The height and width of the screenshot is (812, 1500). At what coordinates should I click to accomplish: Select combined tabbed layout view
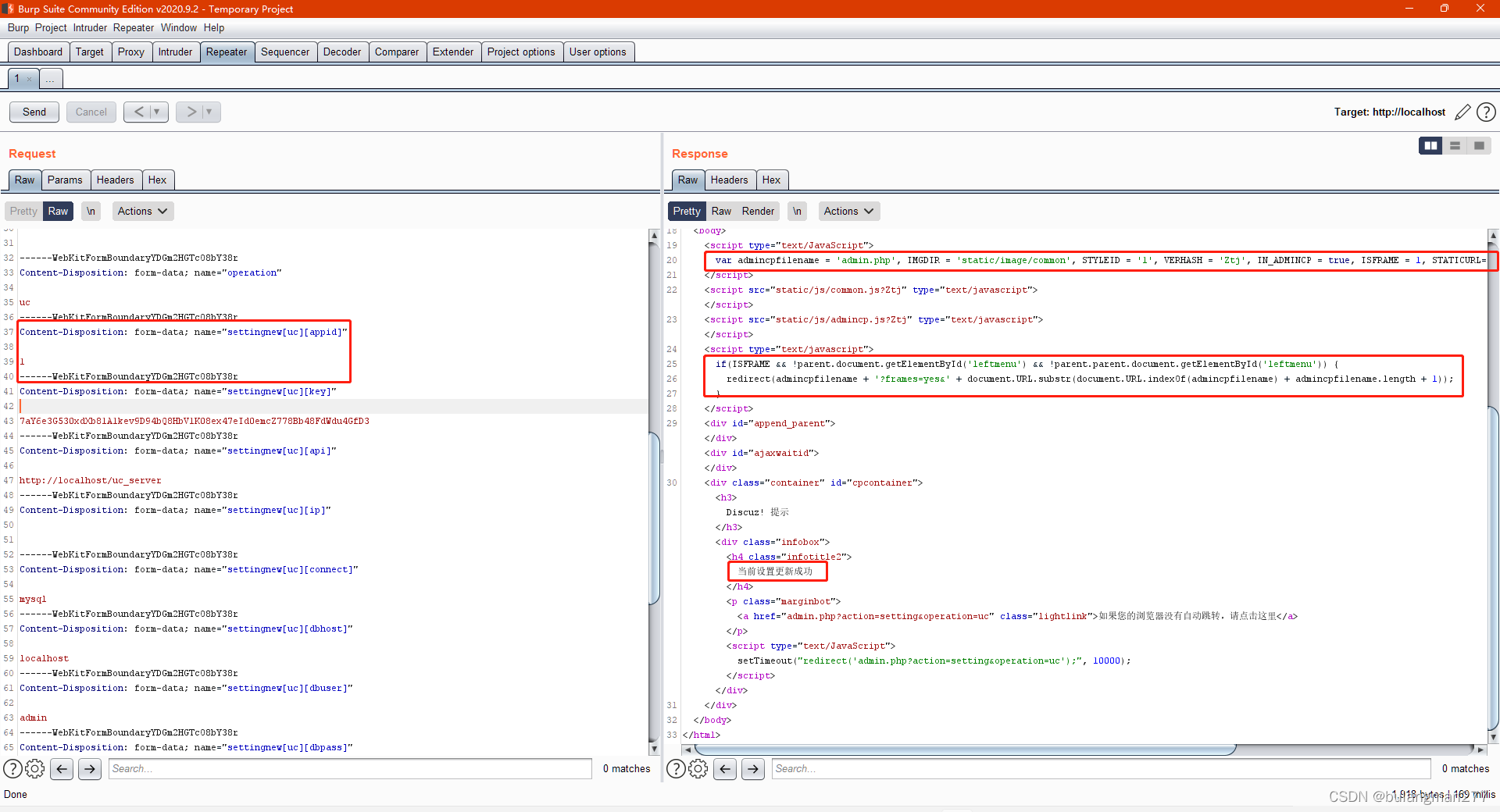click(x=1479, y=145)
